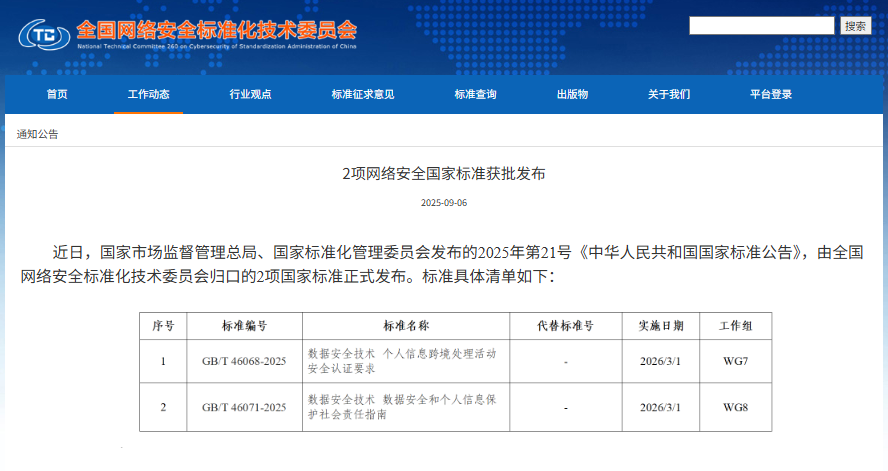Click the 工作组 column header

point(736,326)
